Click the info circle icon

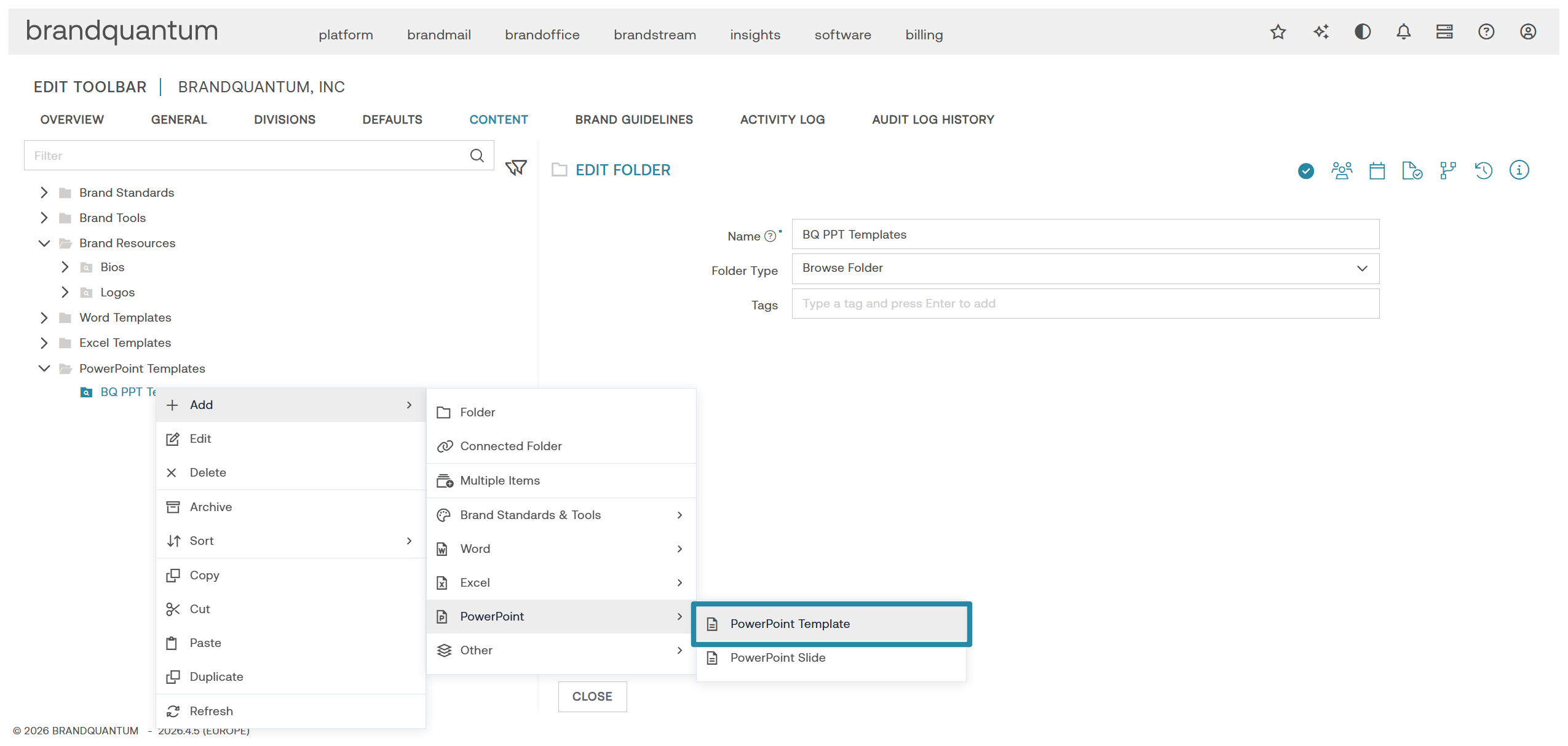coord(1519,170)
